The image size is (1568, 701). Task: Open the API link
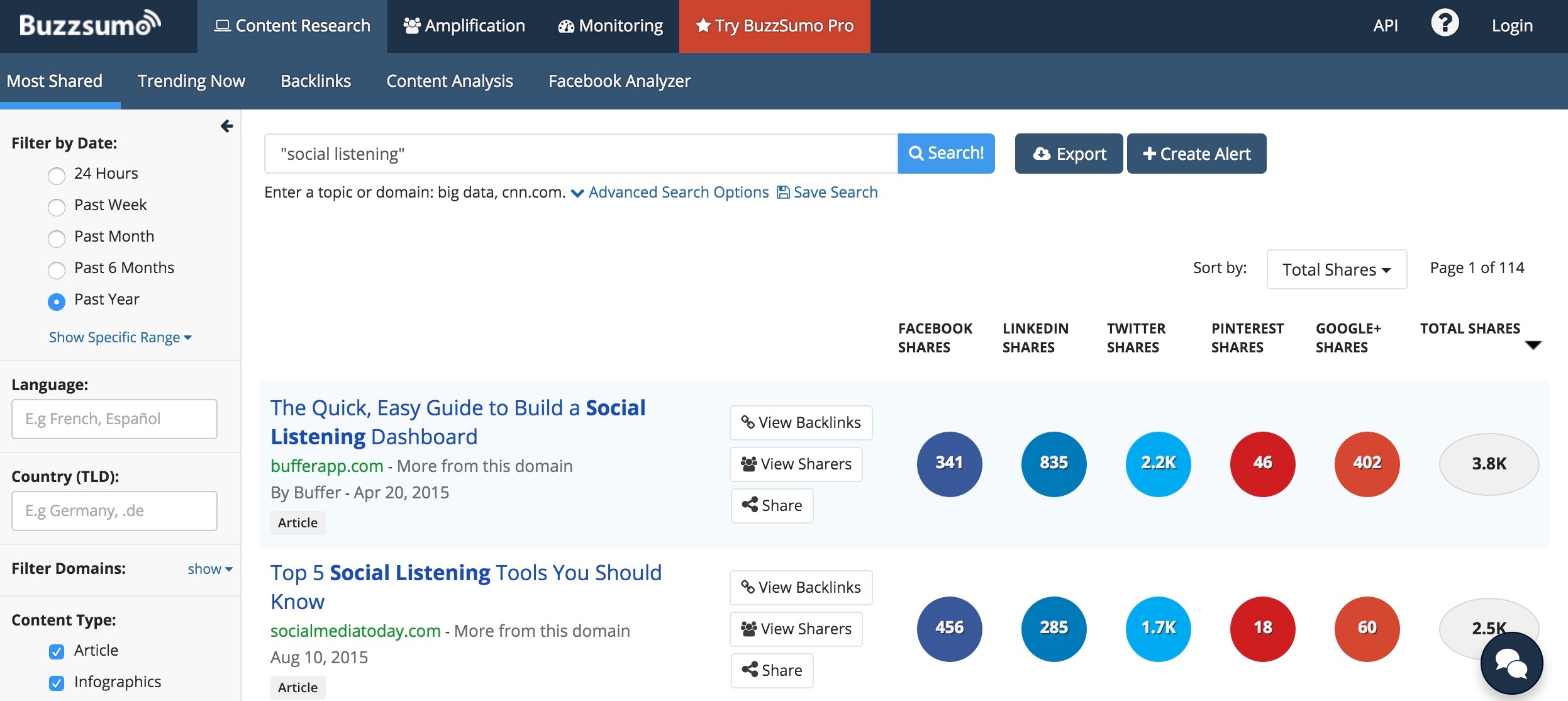click(1386, 26)
